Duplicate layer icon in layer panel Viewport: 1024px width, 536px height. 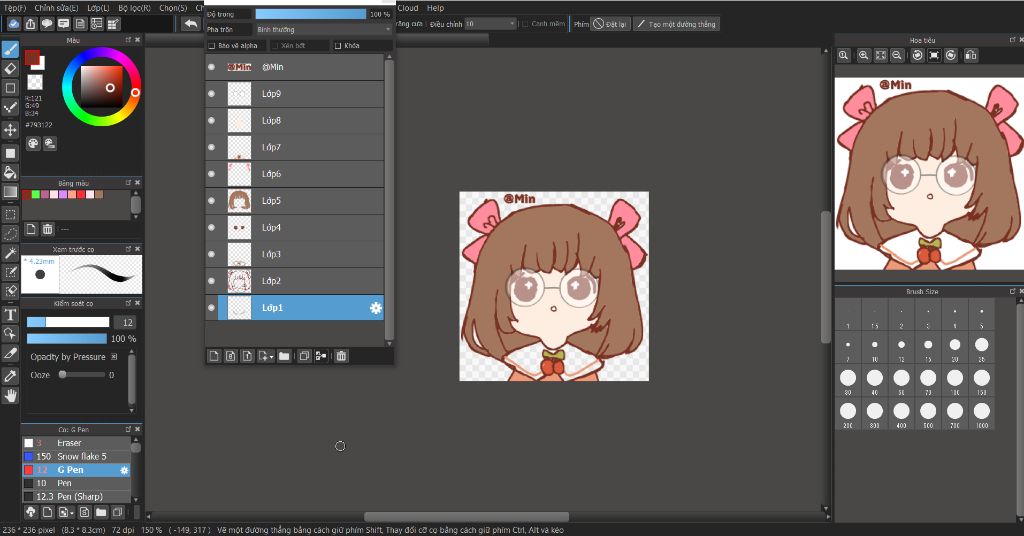pyautogui.click(x=304, y=356)
